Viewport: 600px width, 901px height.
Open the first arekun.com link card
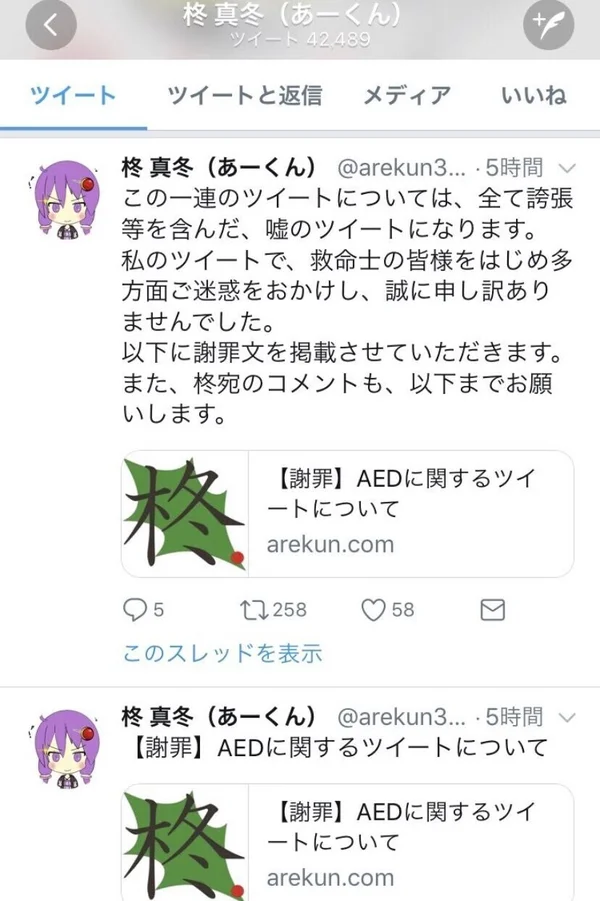click(347, 514)
